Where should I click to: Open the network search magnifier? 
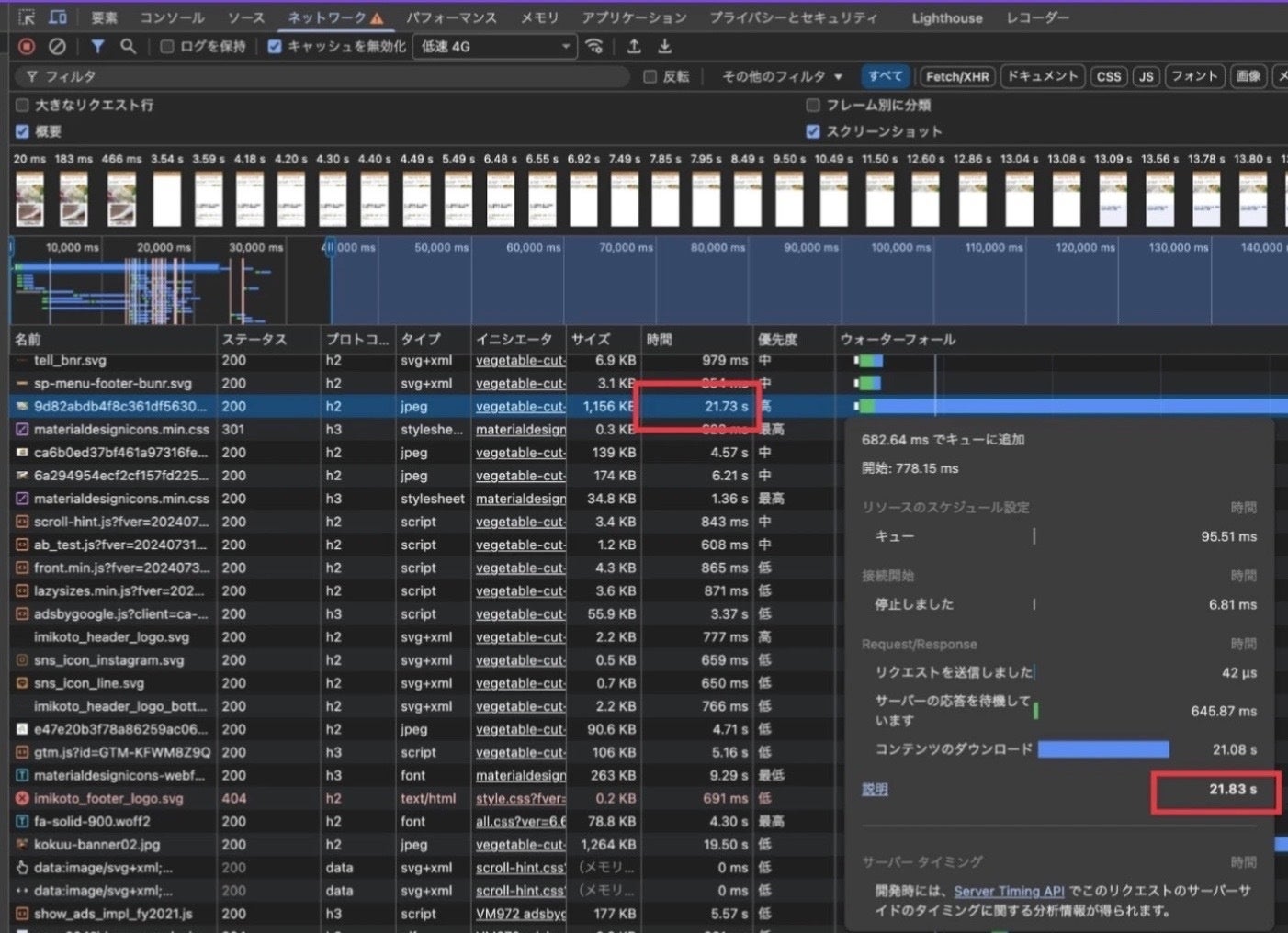[x=128, y=46]
